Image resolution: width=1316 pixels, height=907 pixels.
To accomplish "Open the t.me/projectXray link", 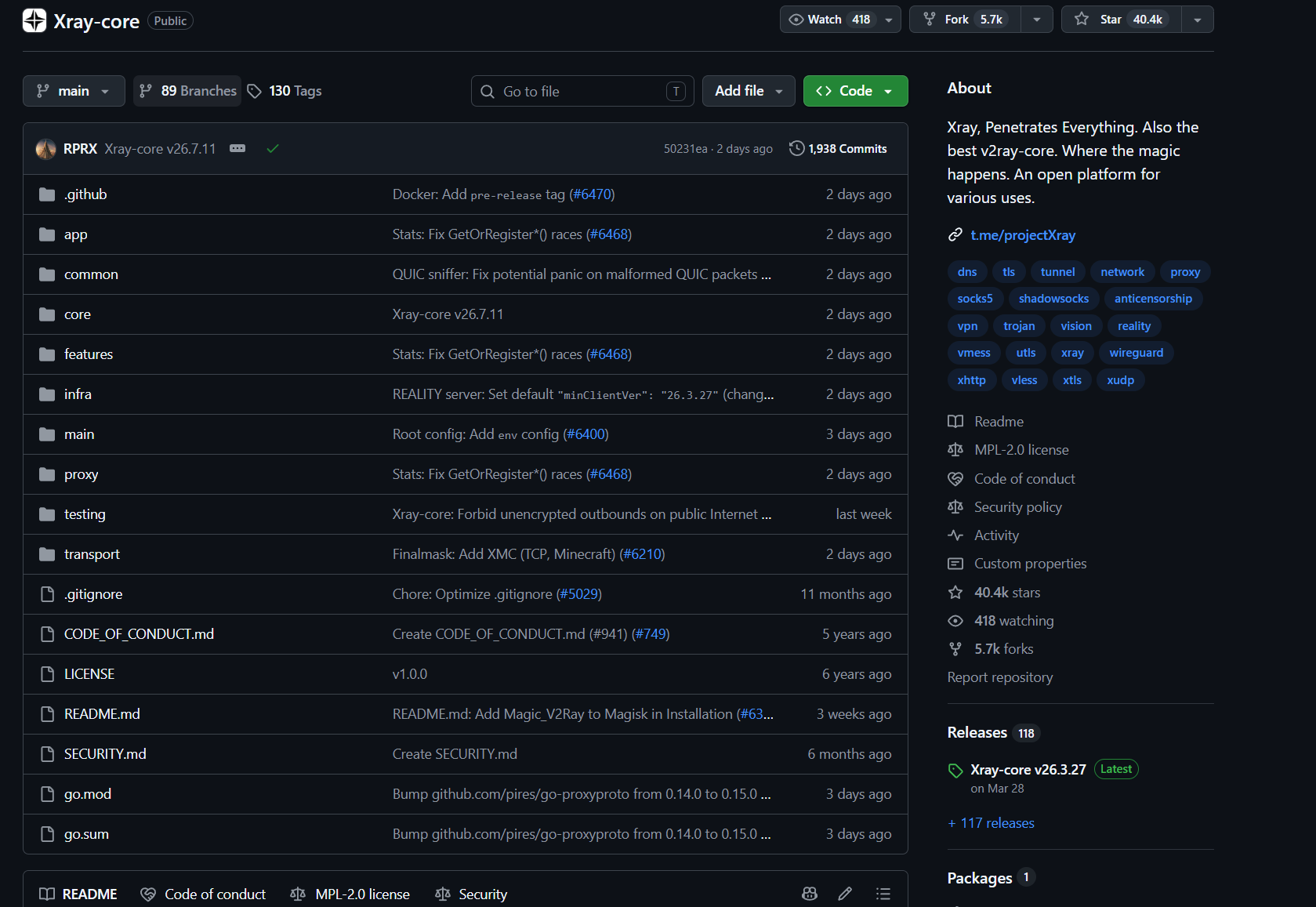I will tap(1022, 235).
